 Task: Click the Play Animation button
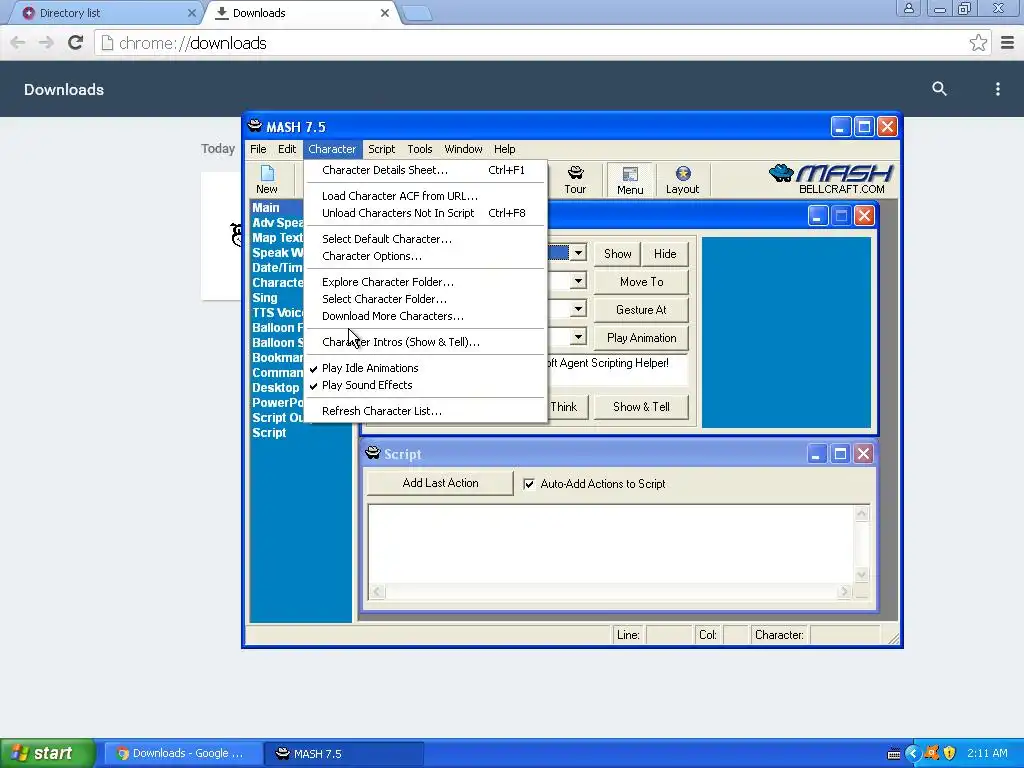[641, 338]
